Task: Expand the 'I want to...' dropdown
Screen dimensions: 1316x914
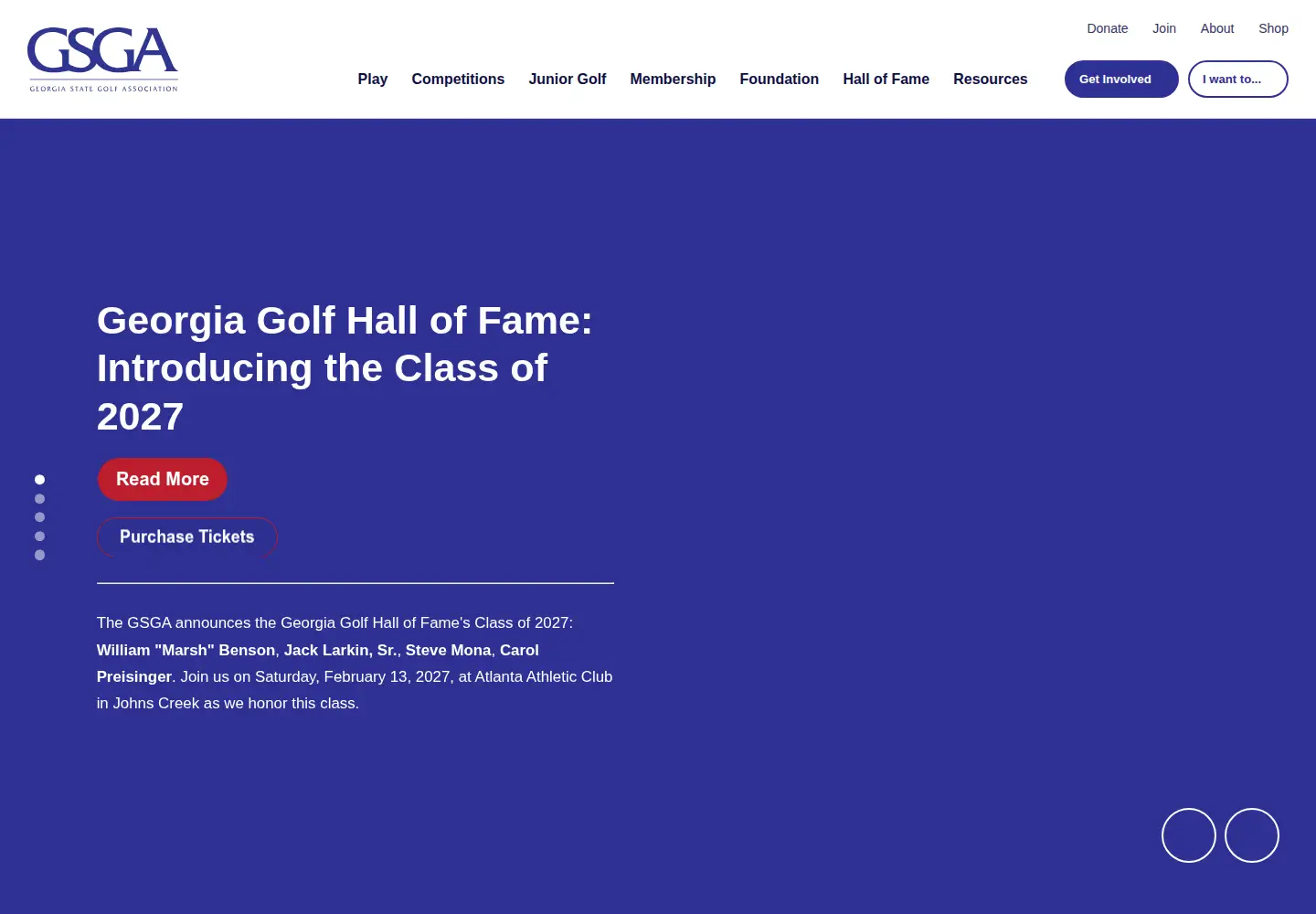Action: coord(1237,79)
